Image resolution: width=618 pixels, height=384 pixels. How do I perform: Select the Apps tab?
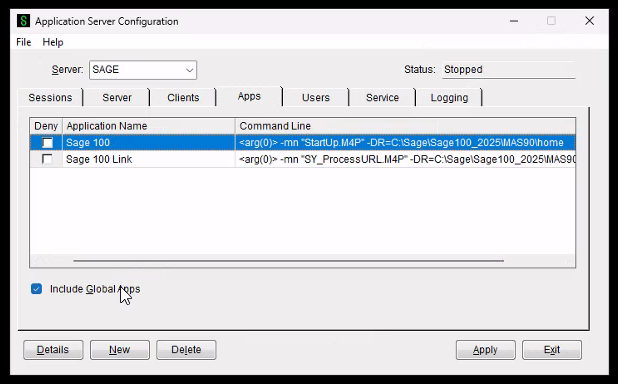[x=249, y=96]
